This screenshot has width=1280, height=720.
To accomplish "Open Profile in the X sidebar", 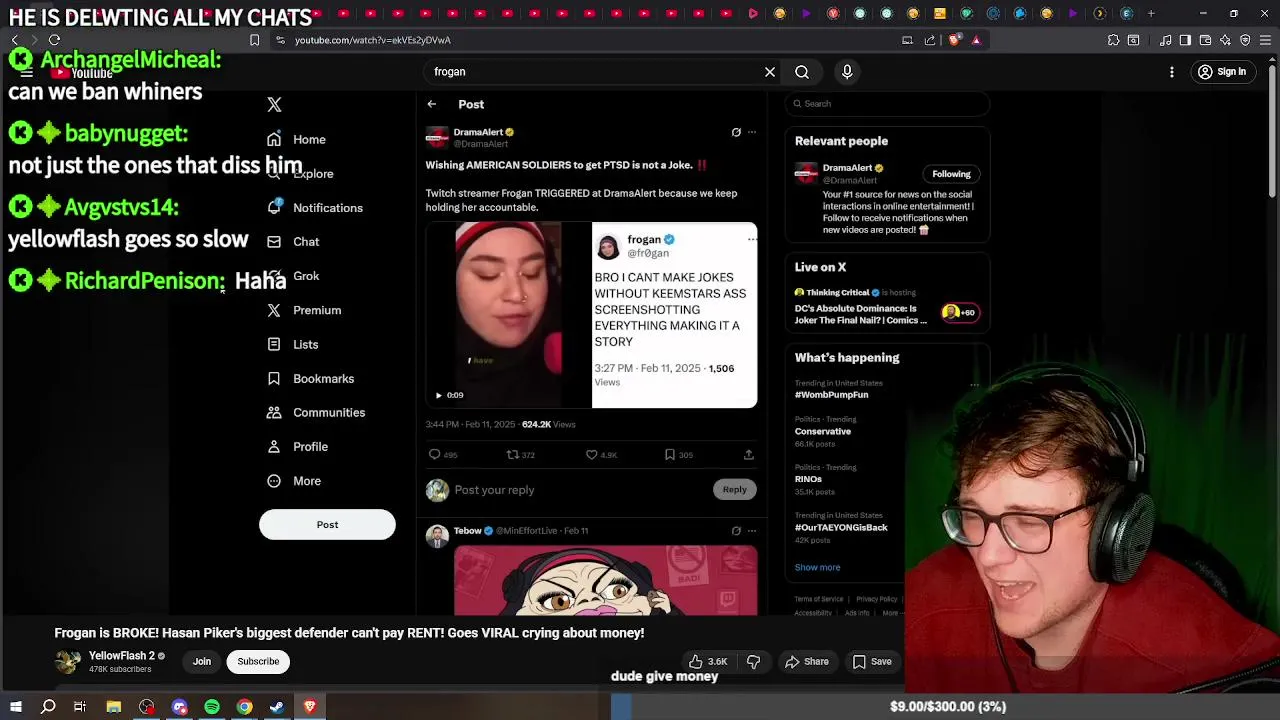I will pos(299,446).
